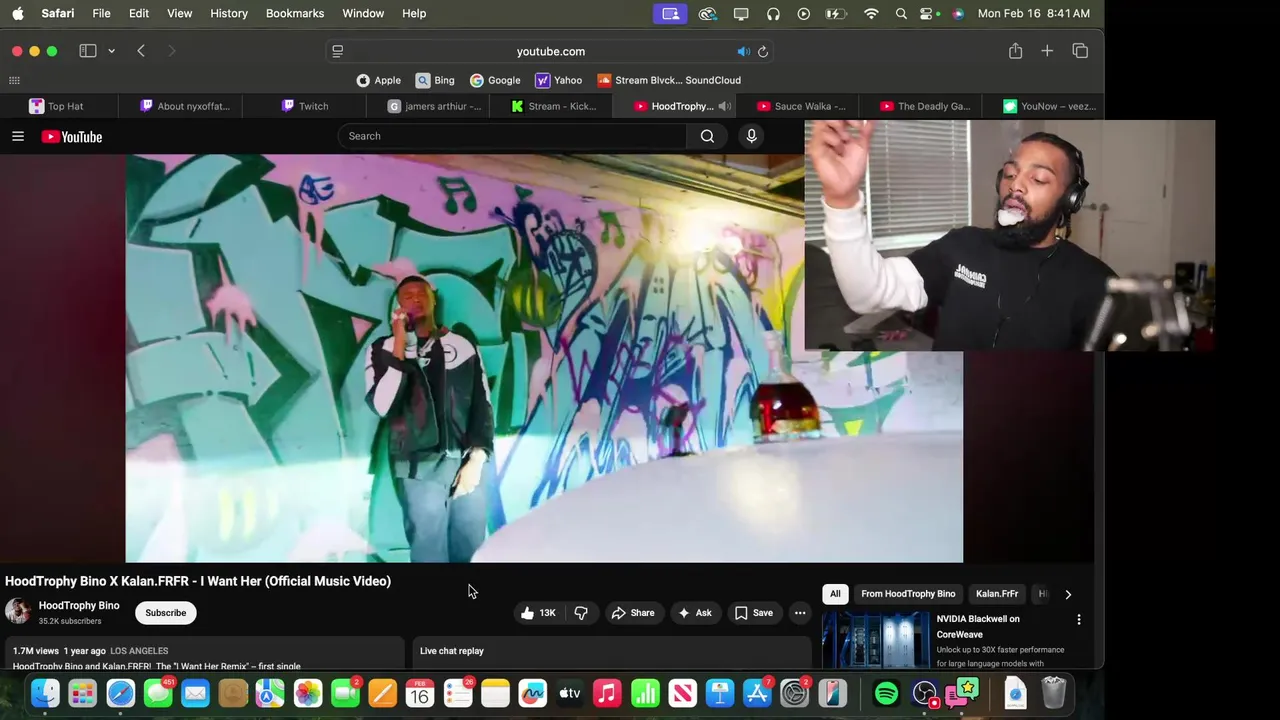Open Safari share sheet
1280x720 pixels.
click(1015, 51)
